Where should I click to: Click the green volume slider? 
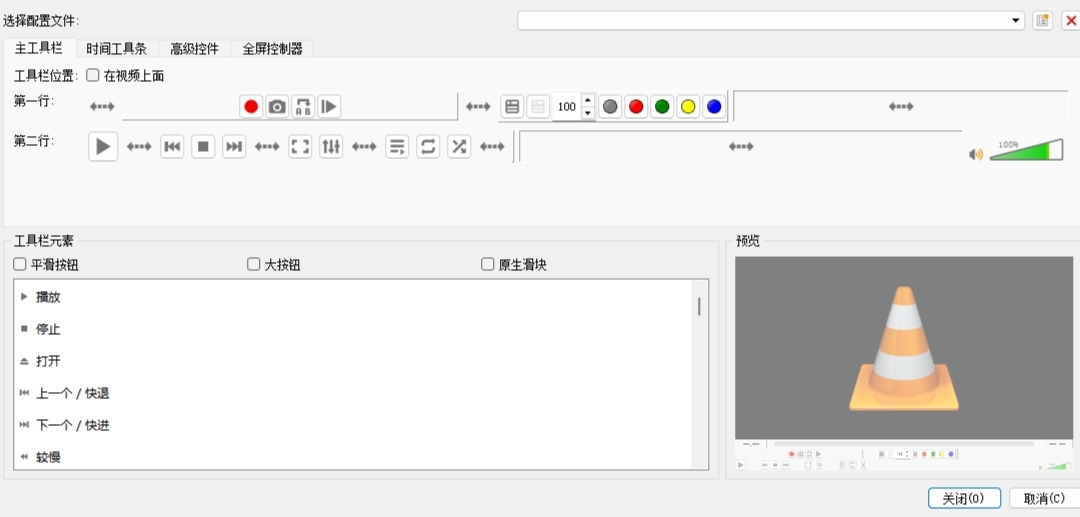(x=1026, y=150)
